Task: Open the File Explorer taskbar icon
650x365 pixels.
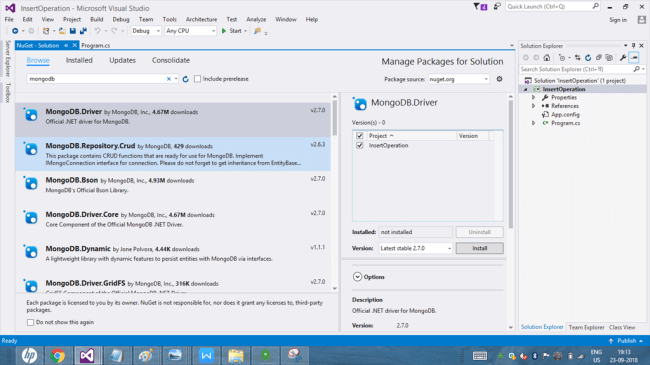Action: coord(235,355)
